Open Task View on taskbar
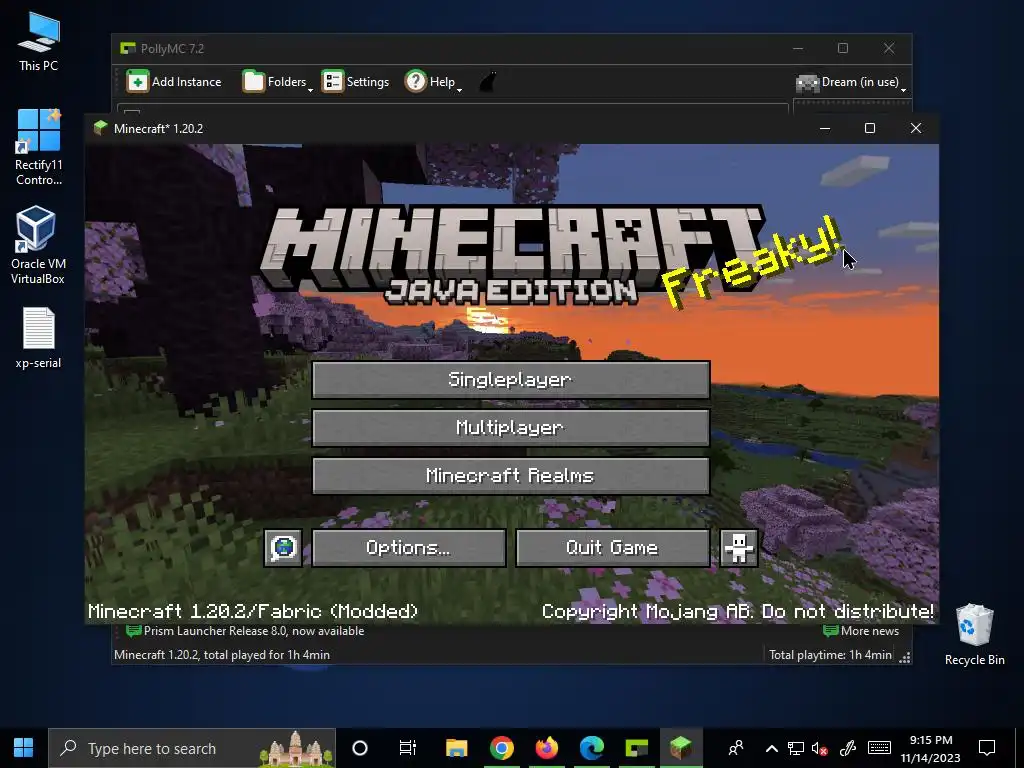 click(408, 748)
